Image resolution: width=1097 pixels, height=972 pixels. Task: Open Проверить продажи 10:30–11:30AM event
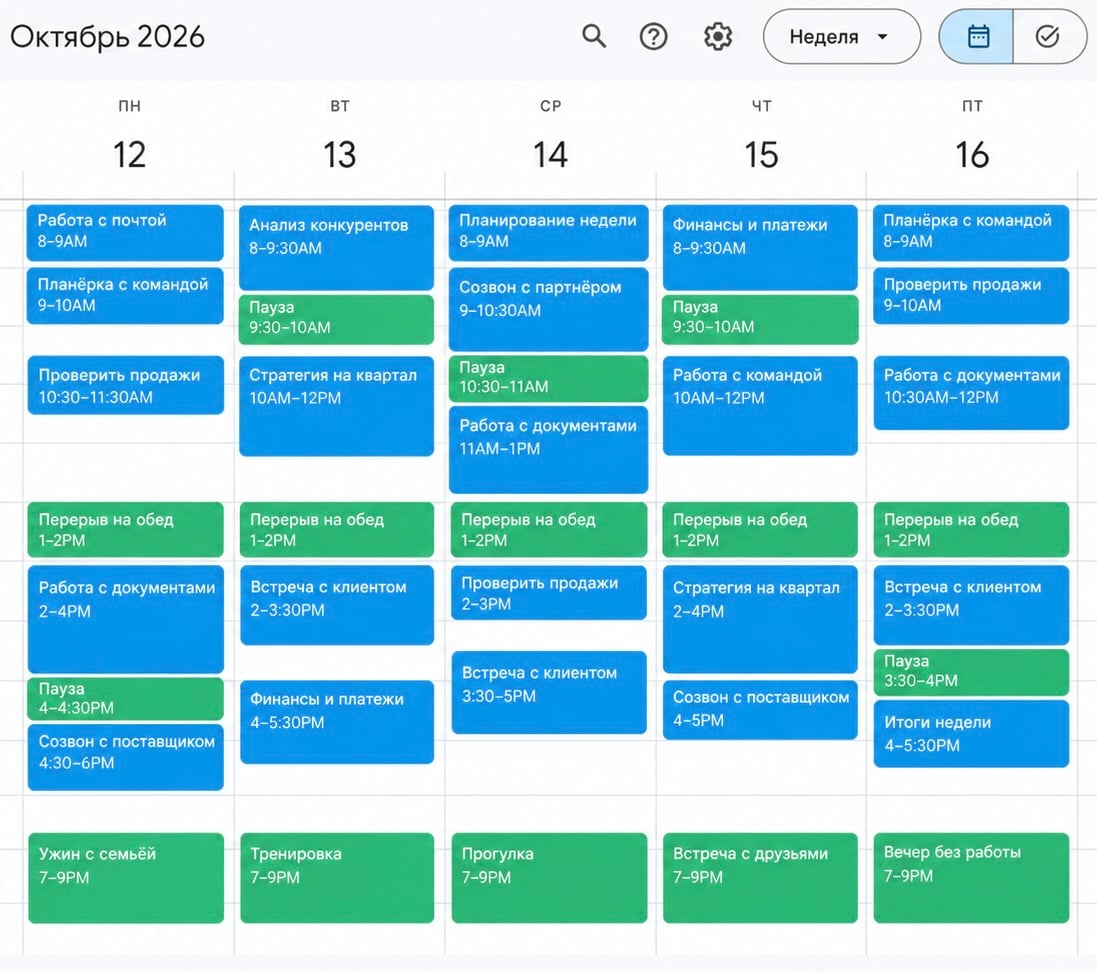(126, 385)
